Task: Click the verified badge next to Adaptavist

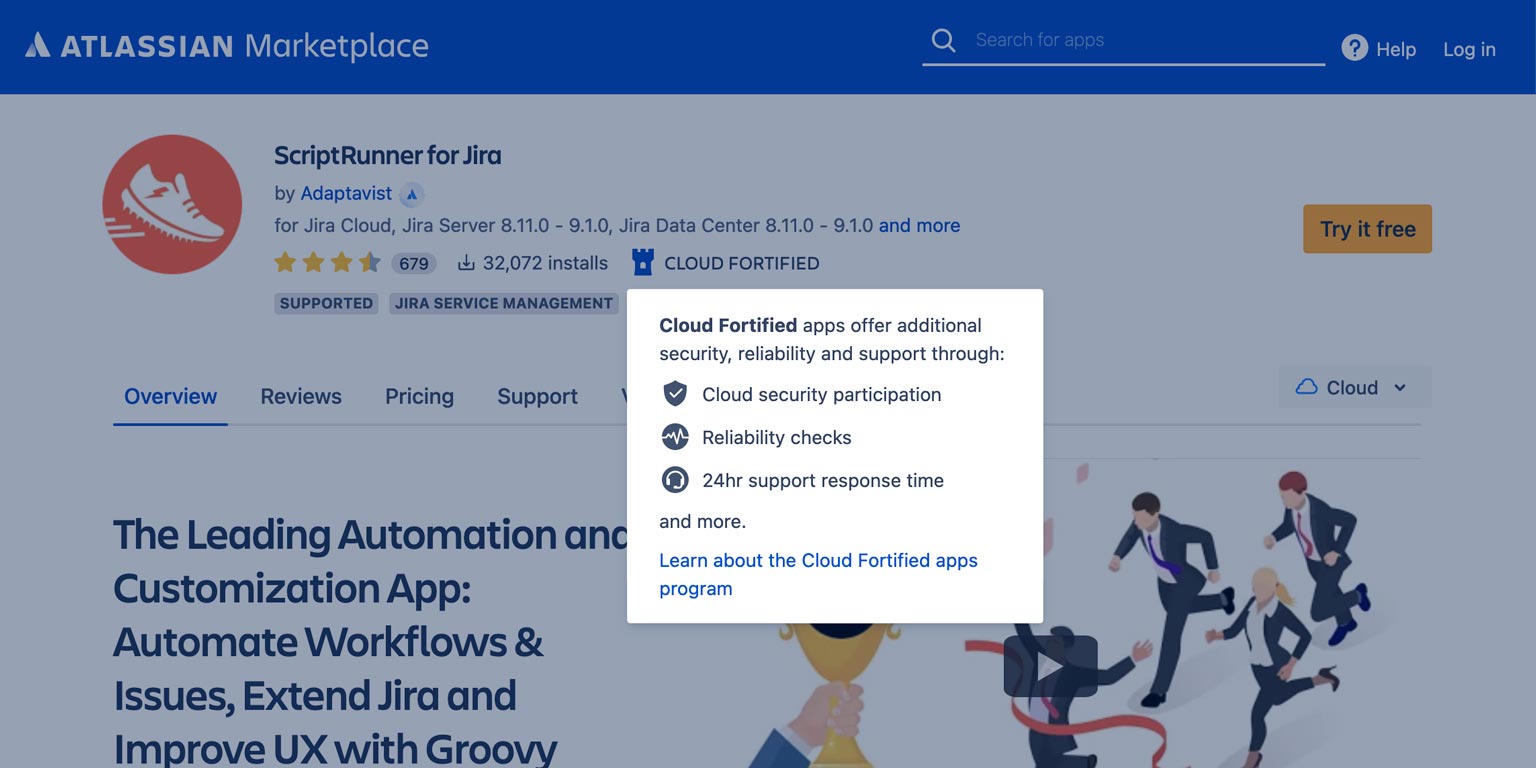Action: point(411,194)
